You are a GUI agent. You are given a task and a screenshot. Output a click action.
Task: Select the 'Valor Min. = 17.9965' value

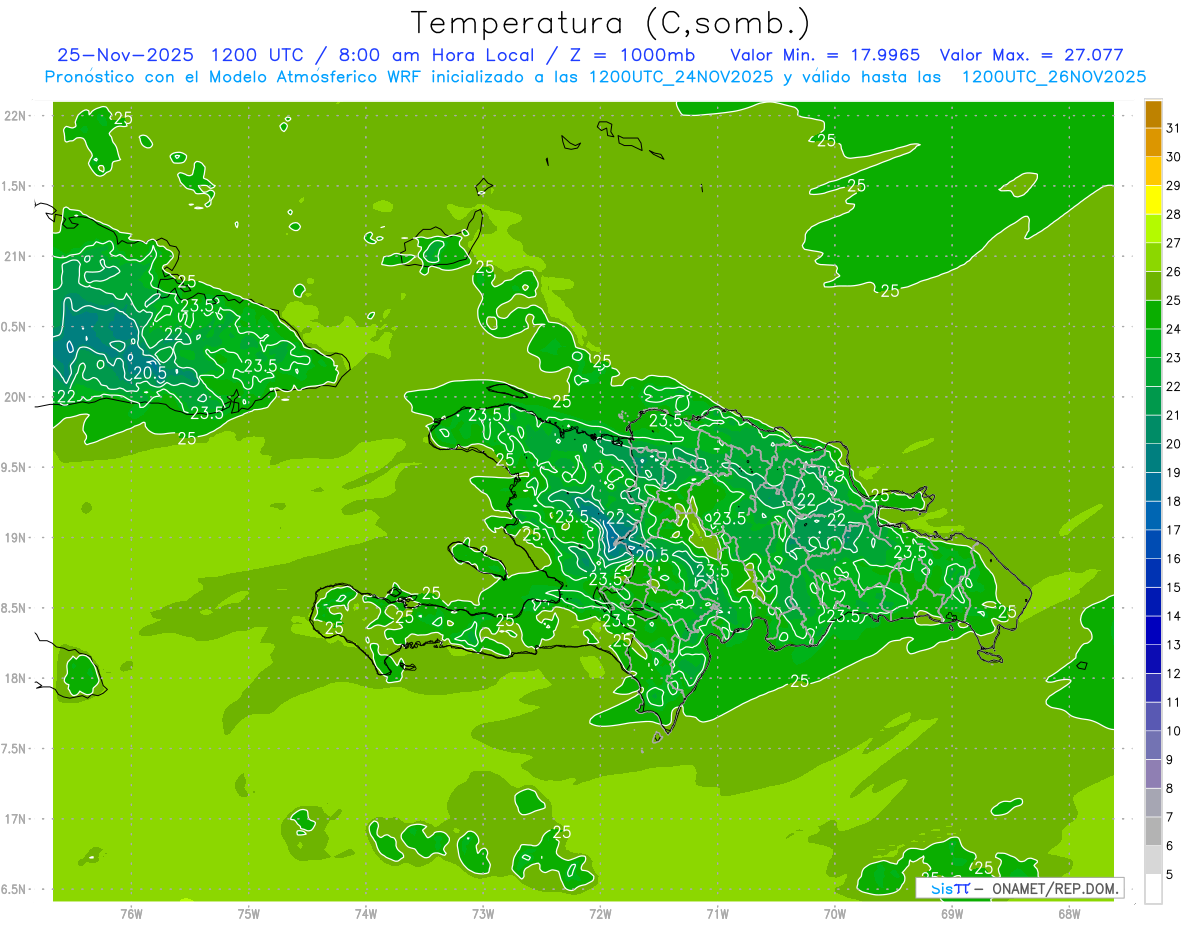click(x=825, y=55)
